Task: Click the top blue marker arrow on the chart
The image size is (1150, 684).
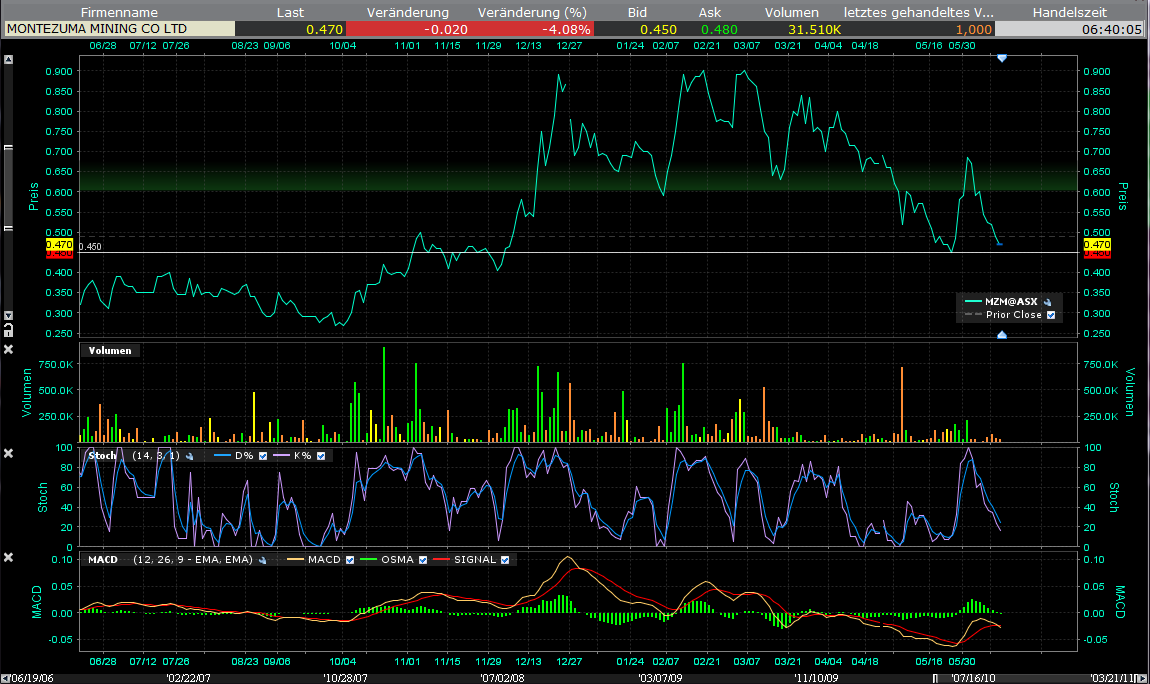Action: [1002, 59]
